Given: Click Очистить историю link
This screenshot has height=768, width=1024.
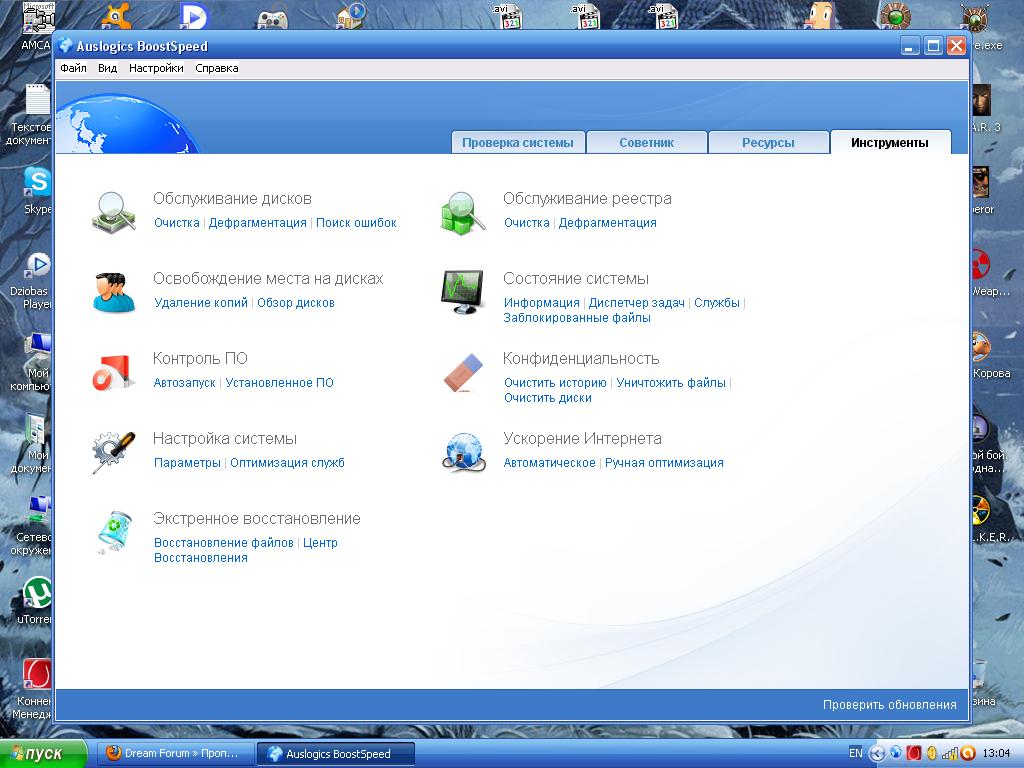Looking at the screenshot, I should coord(556,383).
